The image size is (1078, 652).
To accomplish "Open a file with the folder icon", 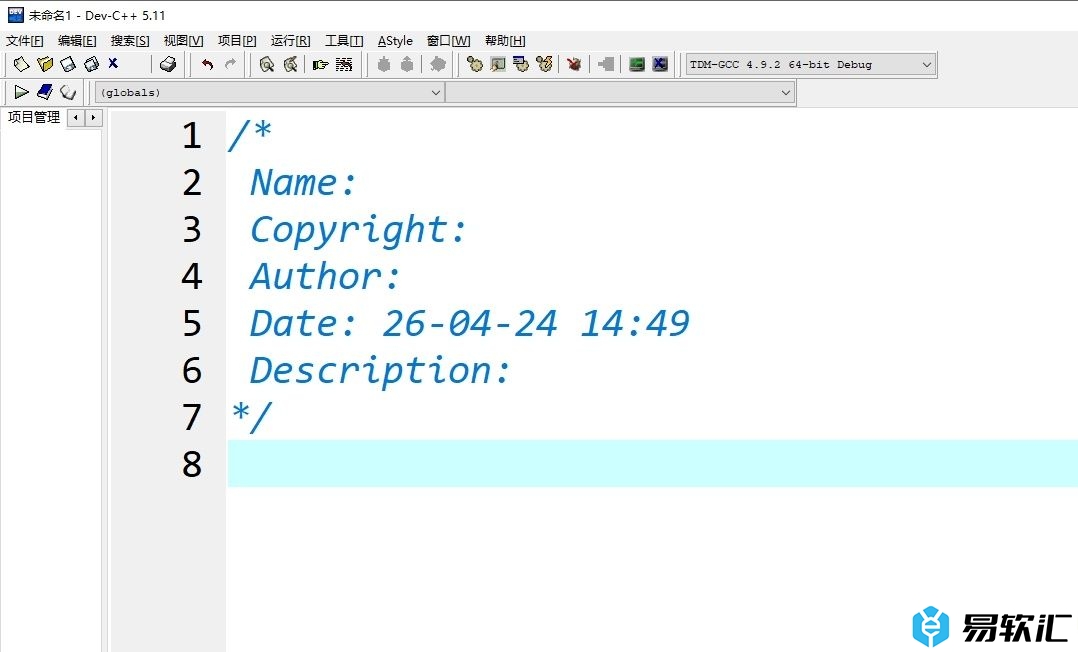I will (45, 64).
